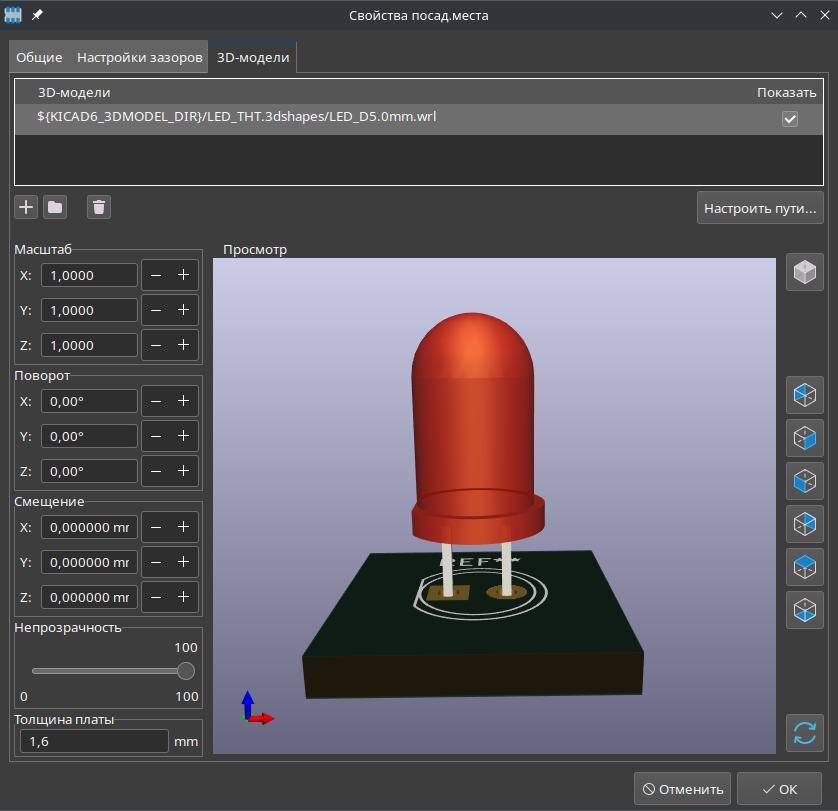Increase Смещение Y value with plus button
Viewport: 838px width, 811px height.
coord(184,562)
